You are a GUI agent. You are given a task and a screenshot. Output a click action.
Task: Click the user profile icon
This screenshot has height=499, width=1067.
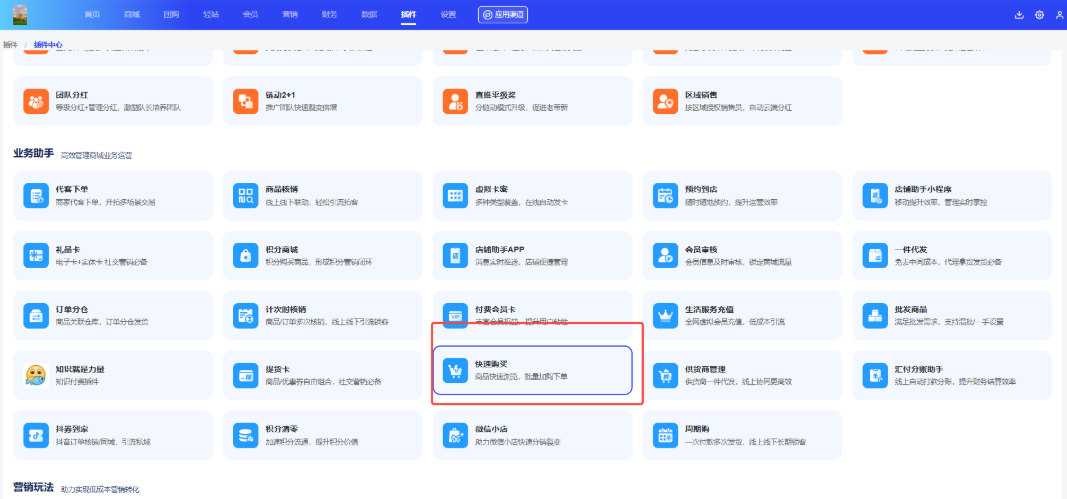(x=1059, y=15)
